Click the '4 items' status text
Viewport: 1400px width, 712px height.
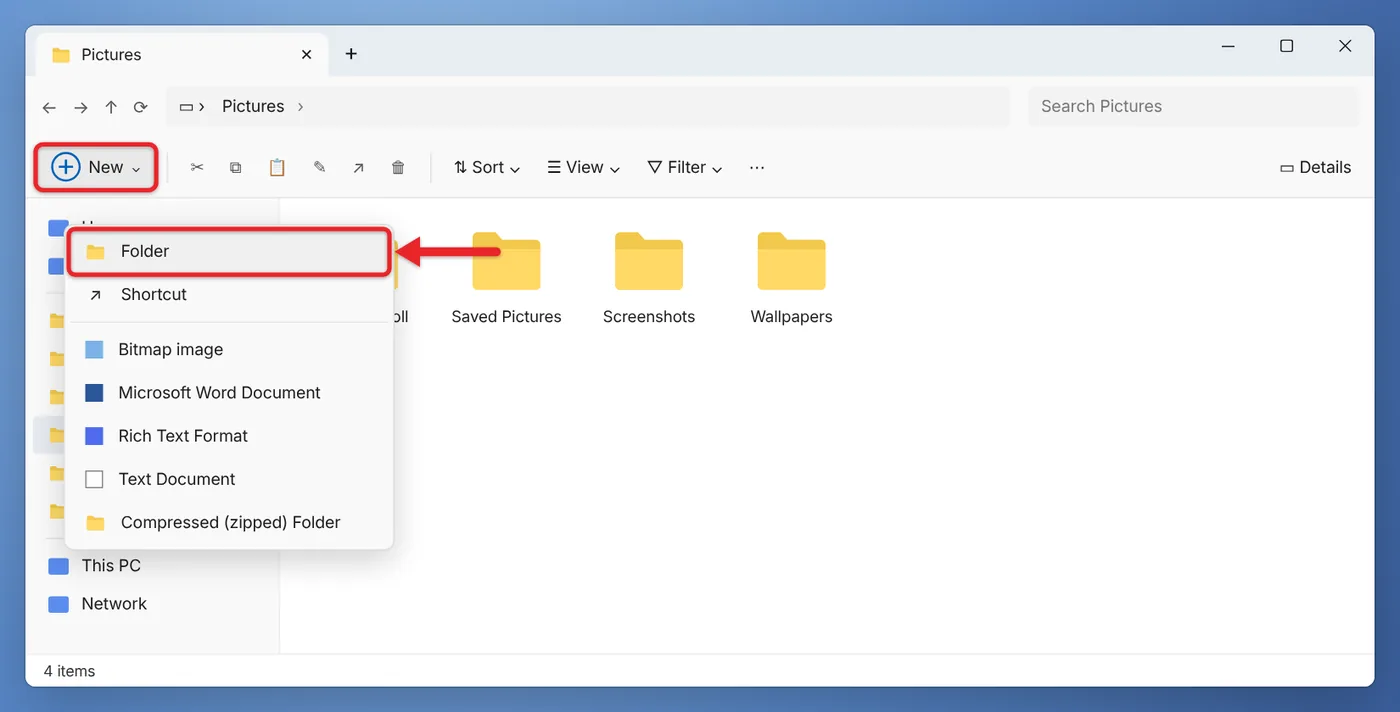tap(69, 671)
